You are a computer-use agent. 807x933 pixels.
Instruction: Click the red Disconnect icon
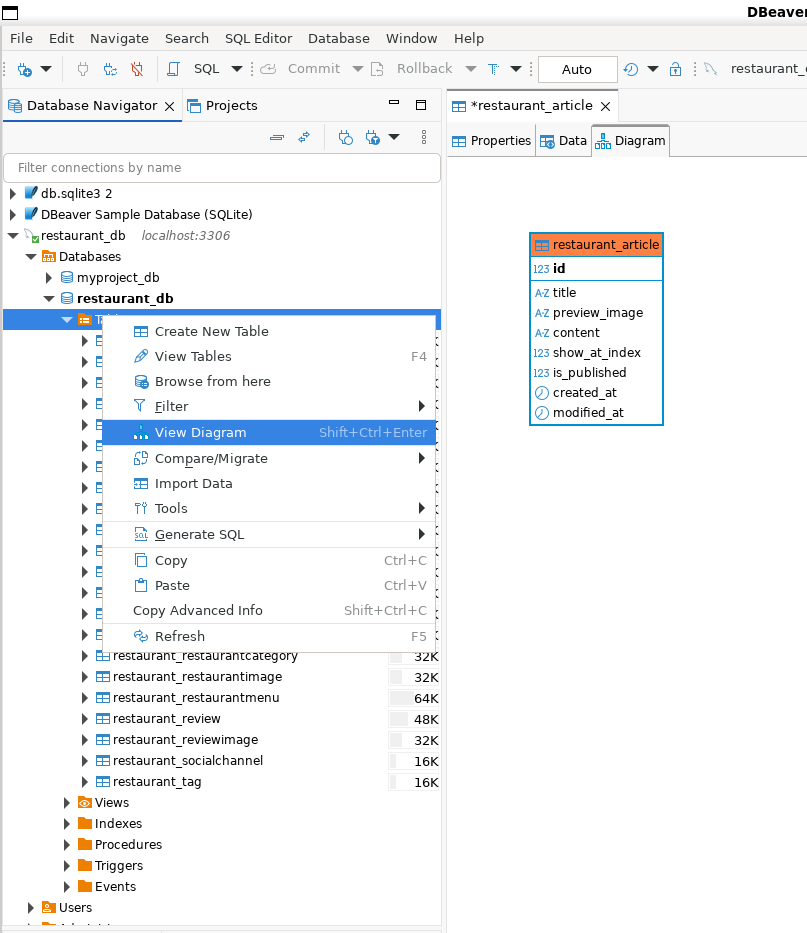pyautogui.click(x=137, y=70)
